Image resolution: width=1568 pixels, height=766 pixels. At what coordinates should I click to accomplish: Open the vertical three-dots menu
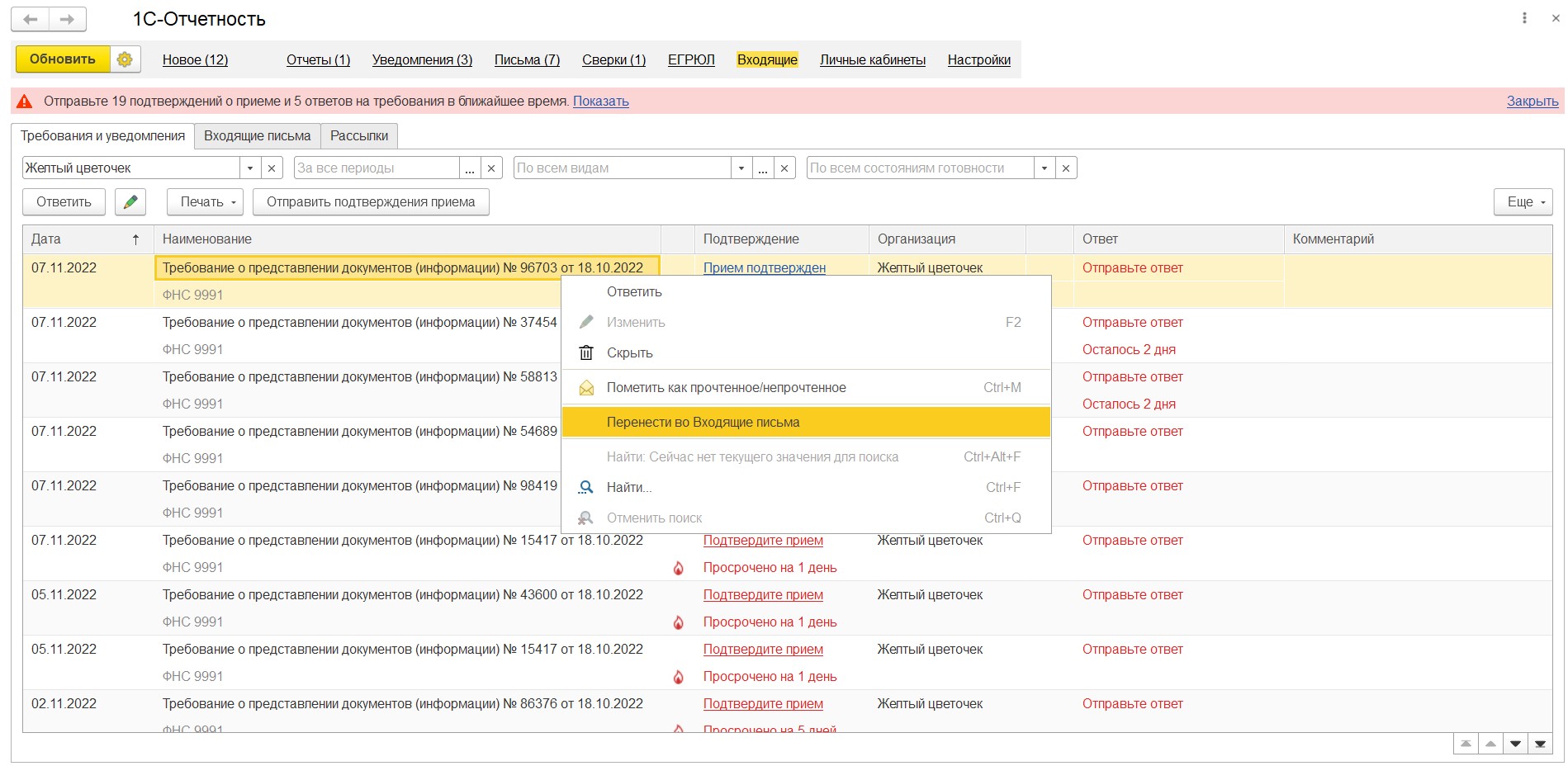pyautogui.click(x=1524, y=18)
